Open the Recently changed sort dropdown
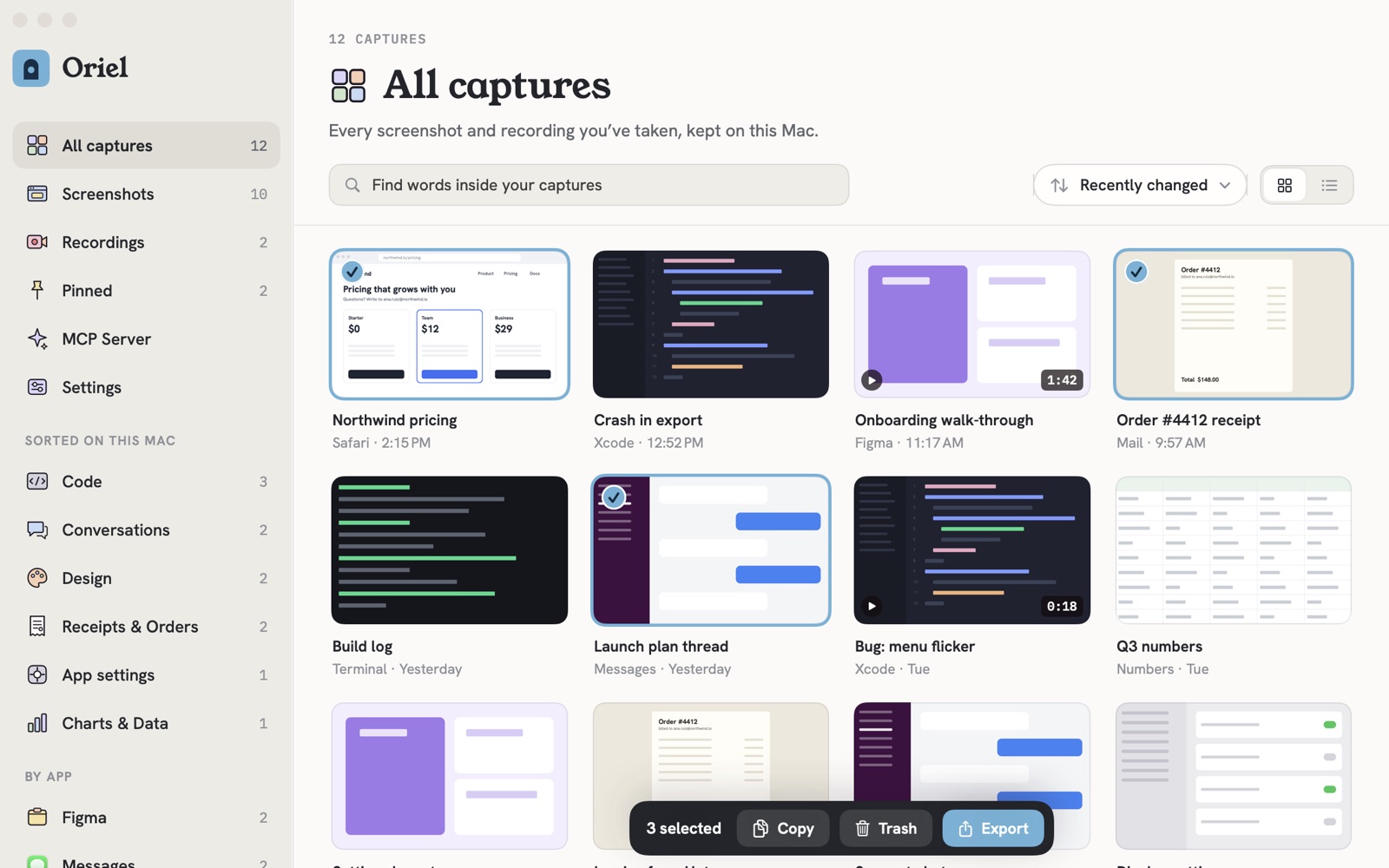Viewport: 1389px width, 868px height. (x=1140, y=185)
